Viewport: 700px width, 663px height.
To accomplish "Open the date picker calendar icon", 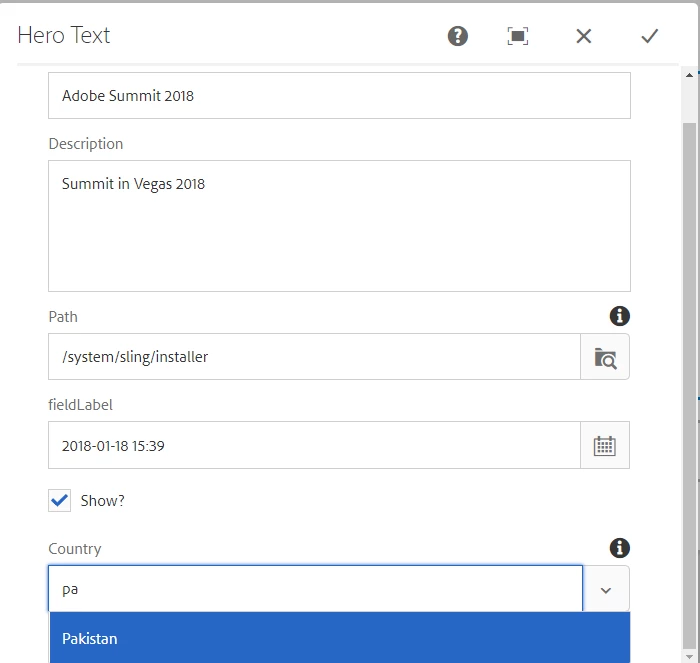I will 605,445.
